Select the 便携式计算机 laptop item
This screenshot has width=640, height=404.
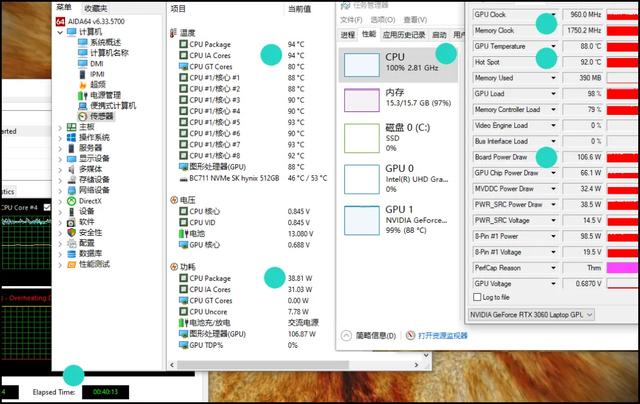pos(115,105)
